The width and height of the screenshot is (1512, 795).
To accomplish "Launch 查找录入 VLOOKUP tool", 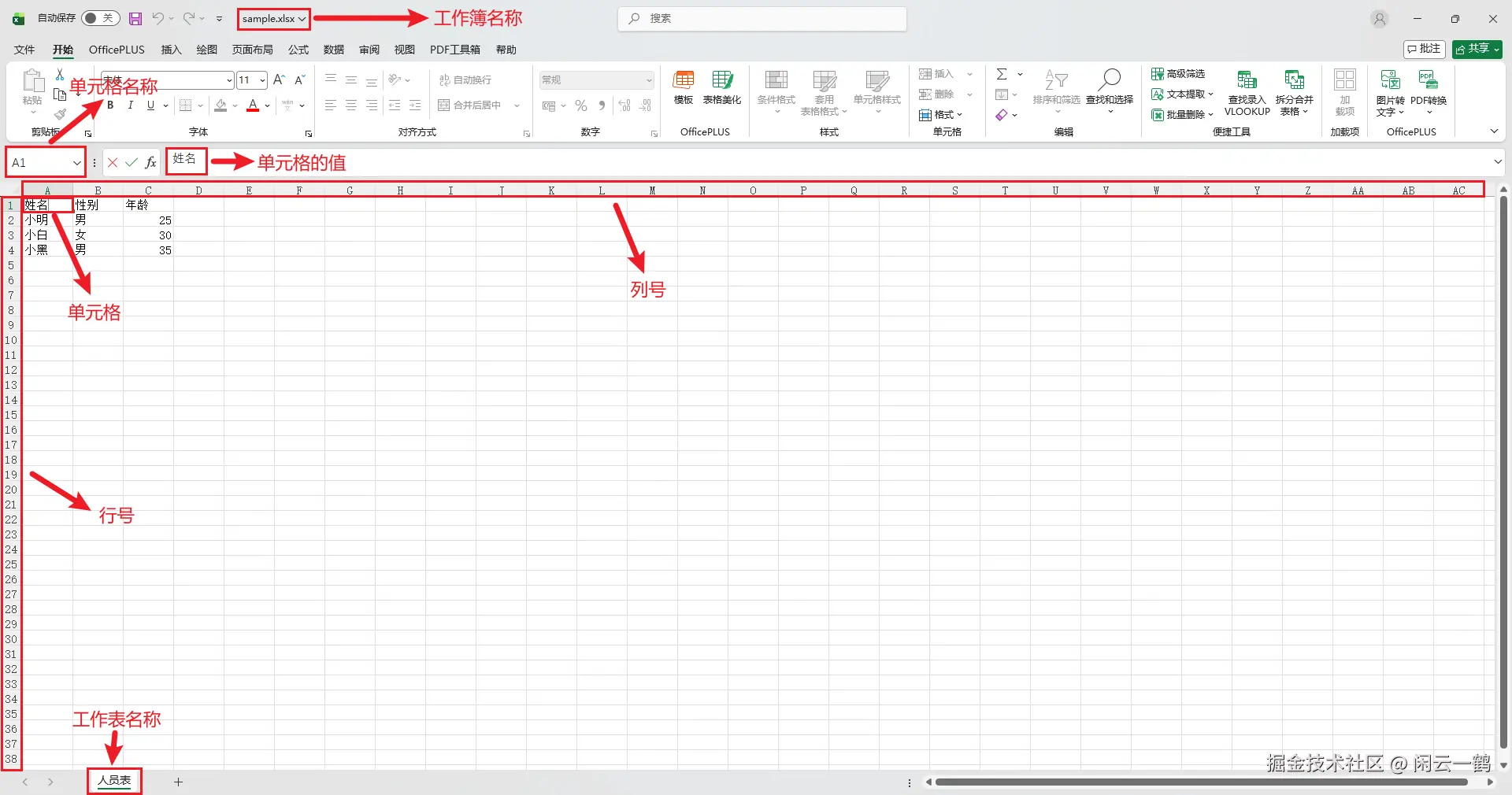I will (x=1247, y=93).
